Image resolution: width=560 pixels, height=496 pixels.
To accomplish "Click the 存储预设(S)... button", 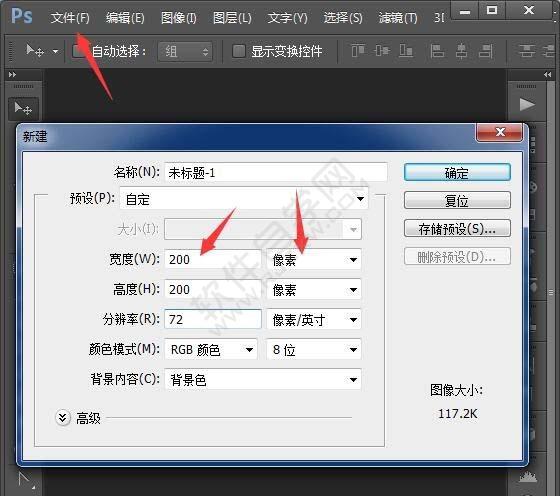I will (x=457, y=228).
